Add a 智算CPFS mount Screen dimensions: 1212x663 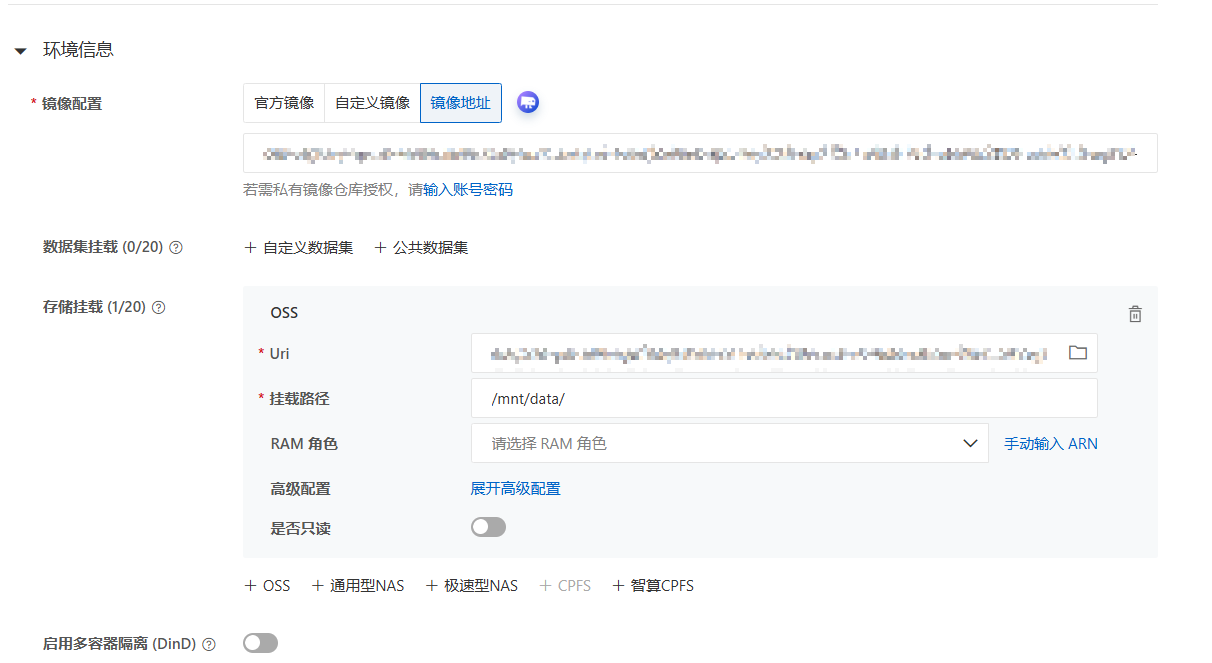tap(653, 586)
